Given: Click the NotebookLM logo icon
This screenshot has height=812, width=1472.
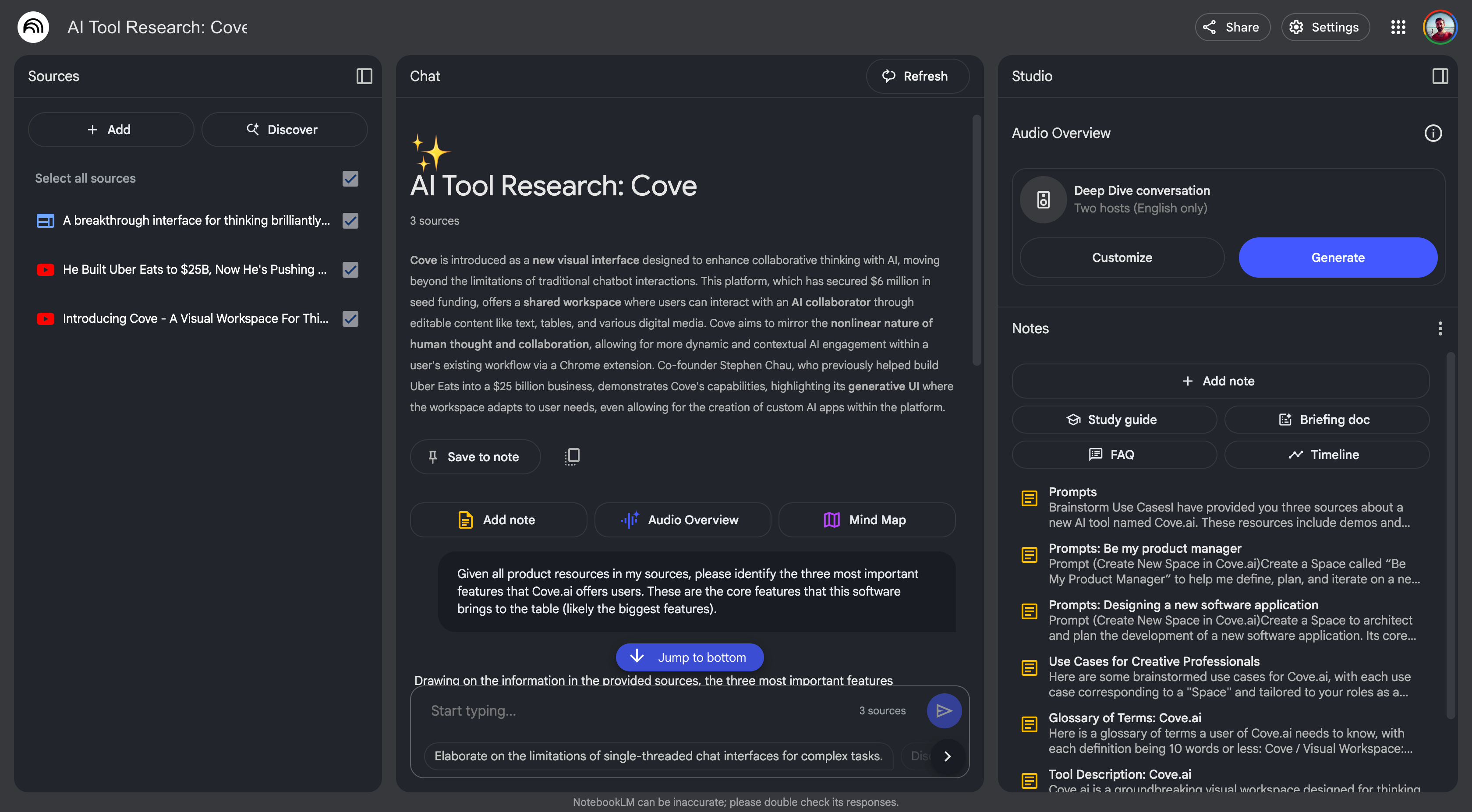Looking at the screenshot, I should point(33,27).
